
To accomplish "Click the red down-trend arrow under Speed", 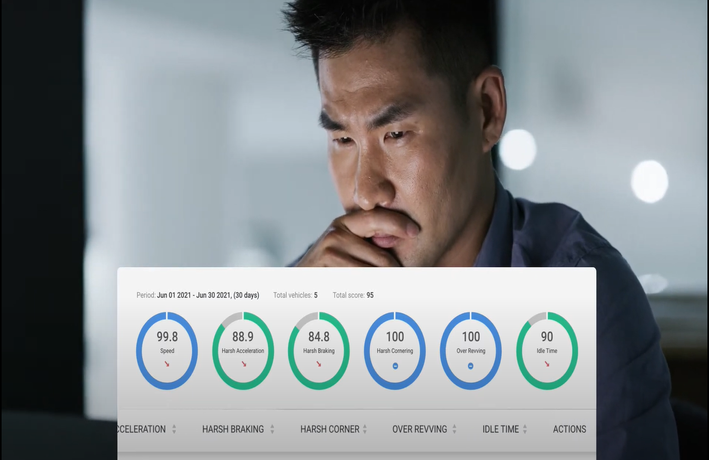I will coord(167,364).
